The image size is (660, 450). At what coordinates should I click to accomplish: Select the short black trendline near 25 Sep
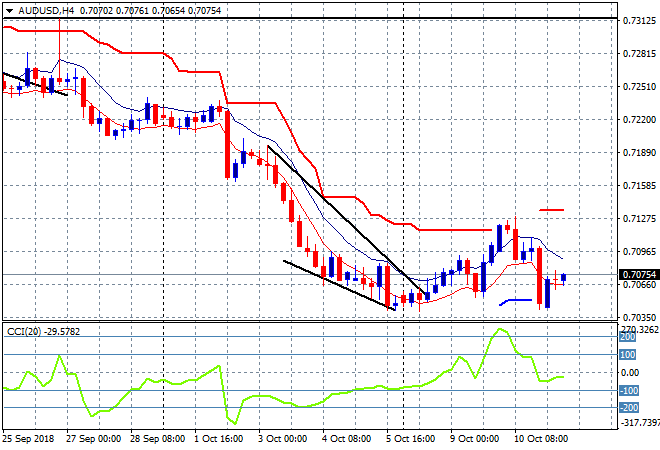click(x=35, y=84)
